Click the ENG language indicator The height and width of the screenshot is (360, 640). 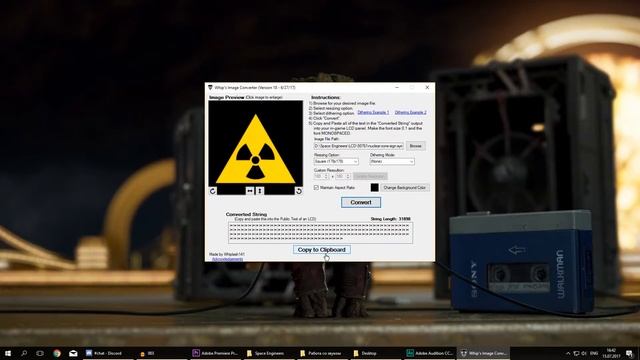tap(594, 353)
